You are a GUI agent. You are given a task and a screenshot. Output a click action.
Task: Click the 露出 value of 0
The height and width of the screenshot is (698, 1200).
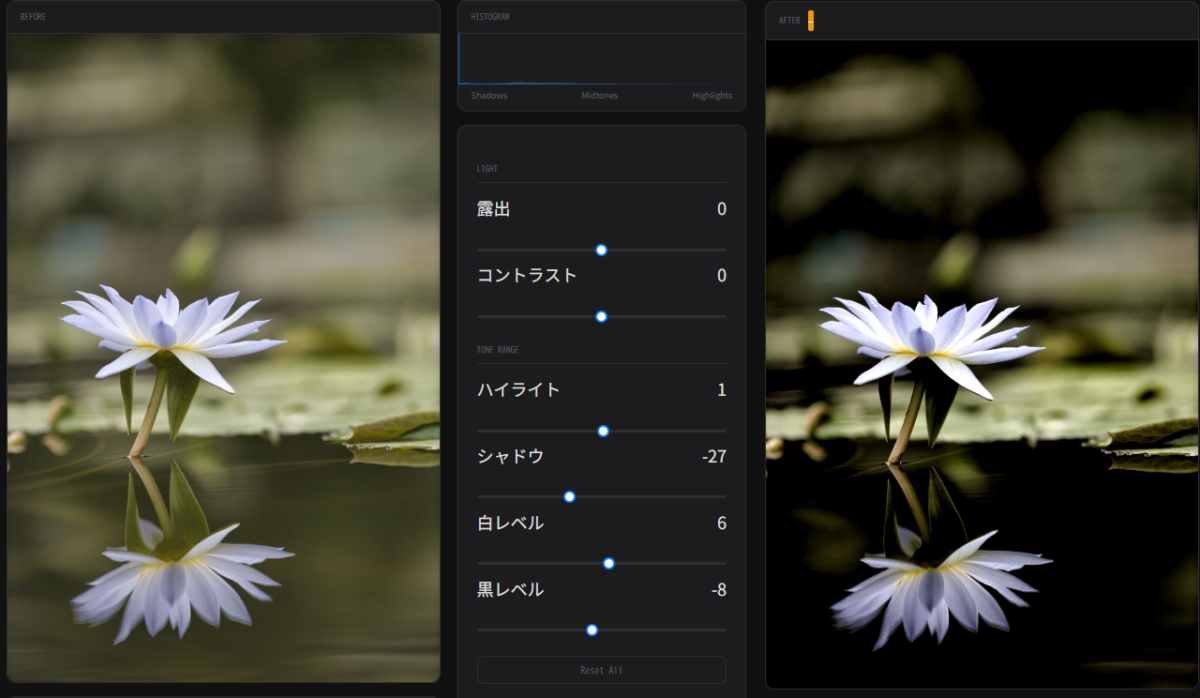721,209
